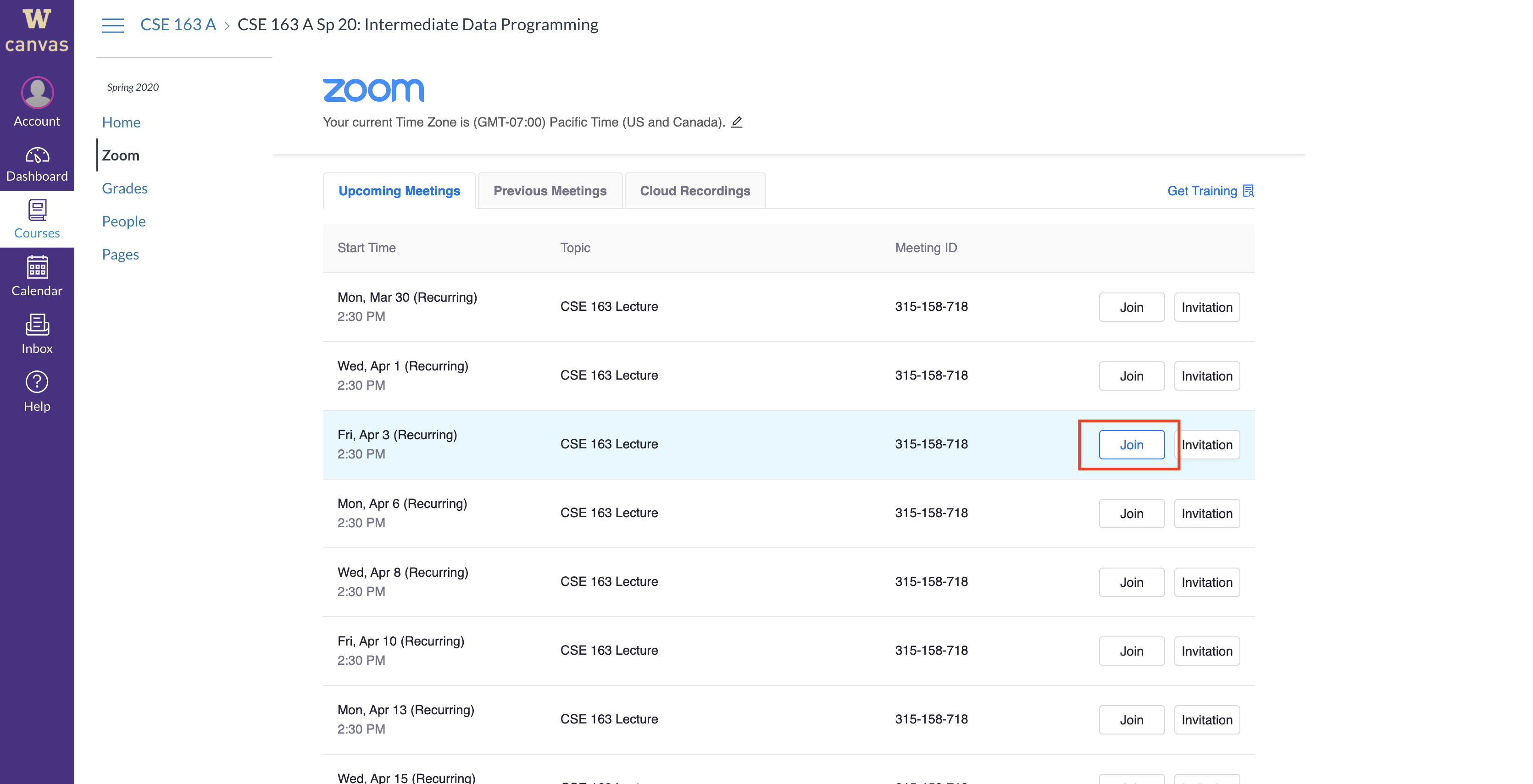Expand the Upcoming Meetings tab
The height and width of the screenshot is (784, 1533).
[399, 190]
